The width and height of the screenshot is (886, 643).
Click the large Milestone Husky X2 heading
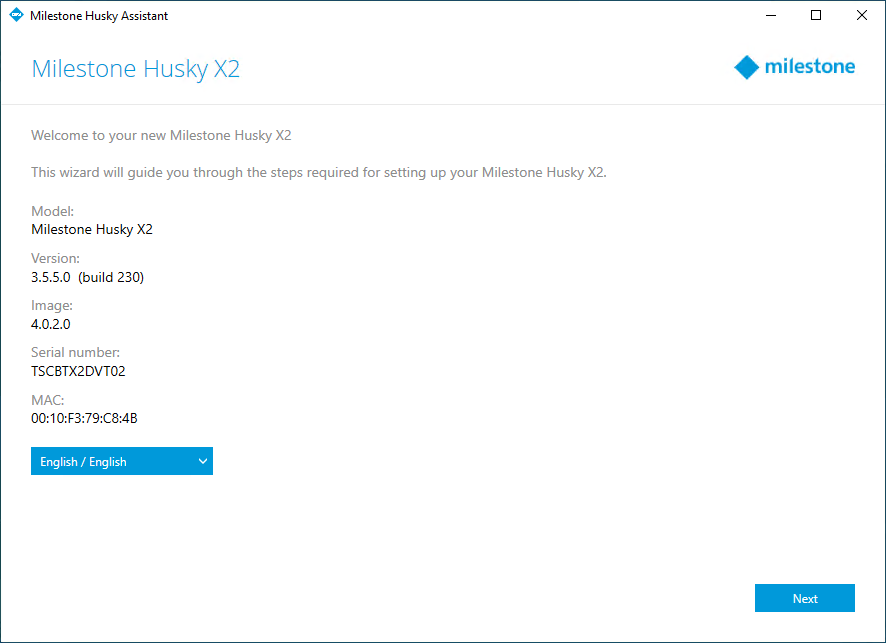135,68
